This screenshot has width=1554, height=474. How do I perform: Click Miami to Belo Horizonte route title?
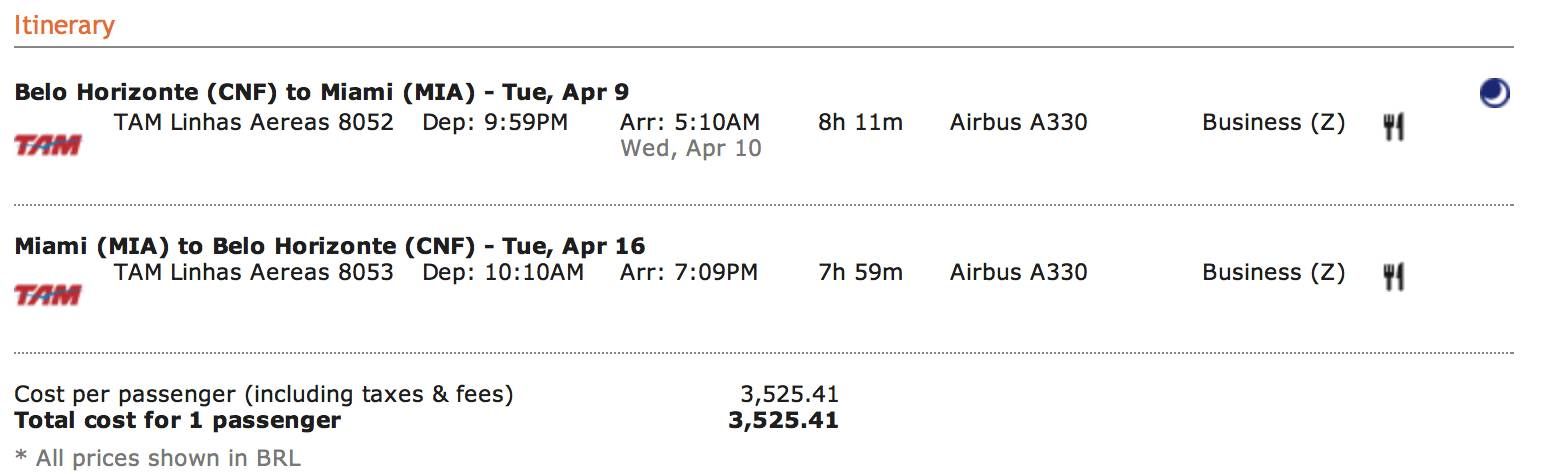pyautogui.click(x=330, y=246)
